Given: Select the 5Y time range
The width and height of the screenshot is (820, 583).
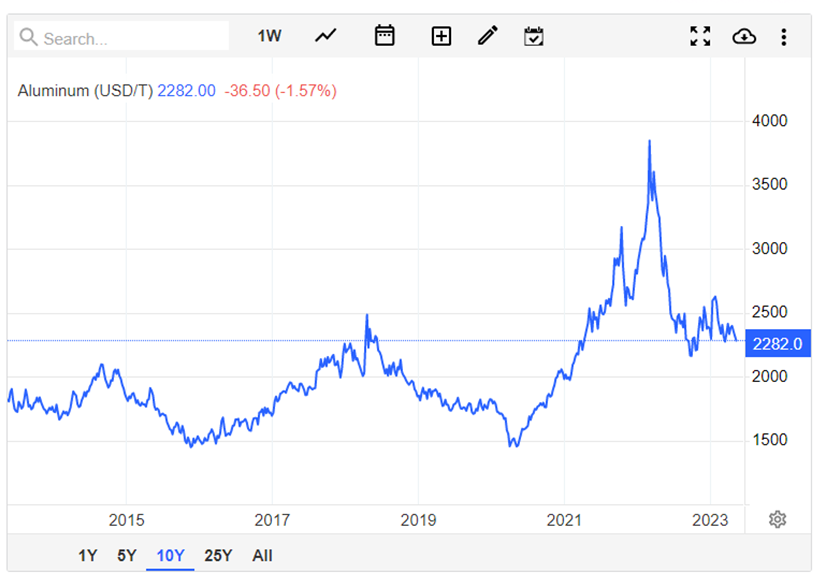Looking at the screenshot, I should (x=126, y=556).
